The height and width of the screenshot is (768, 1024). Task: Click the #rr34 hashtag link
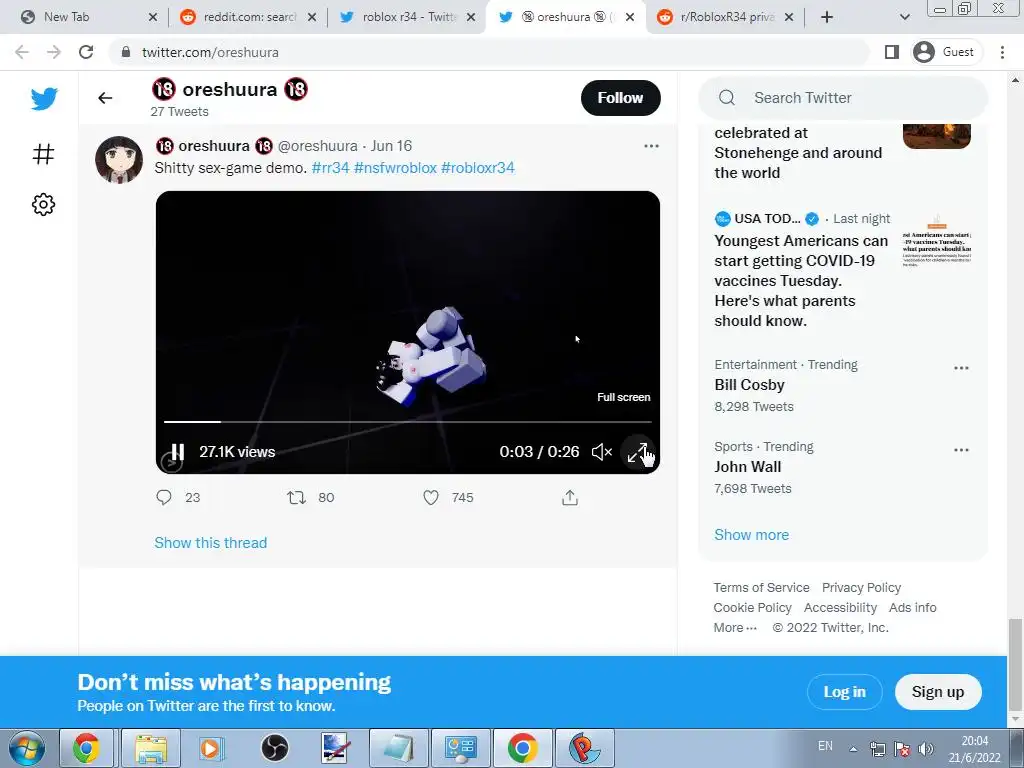point(330,168)
